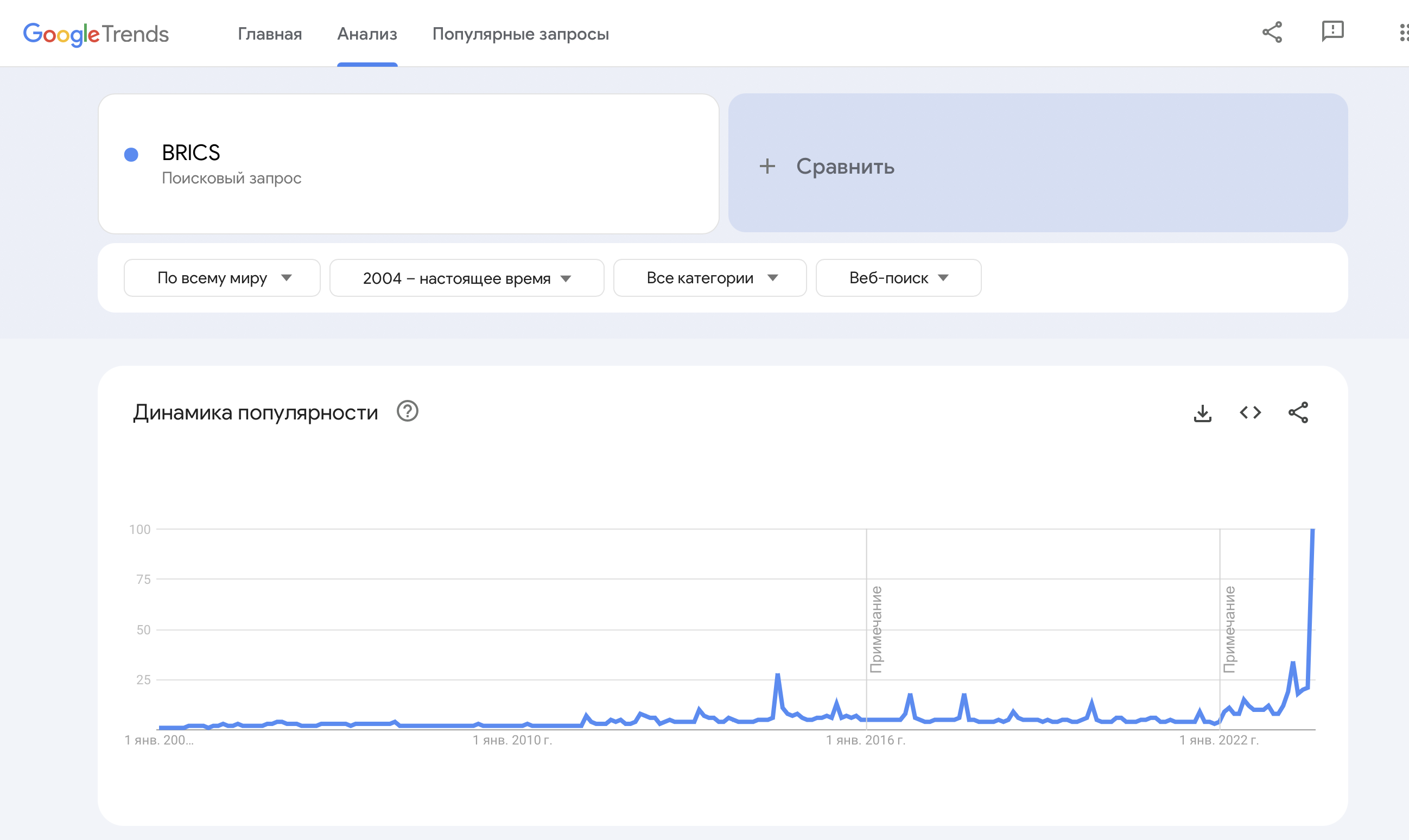Open help for Динамика популярности
The width and height of the screenshot is (1409, 840).
[x=407, y=411]
